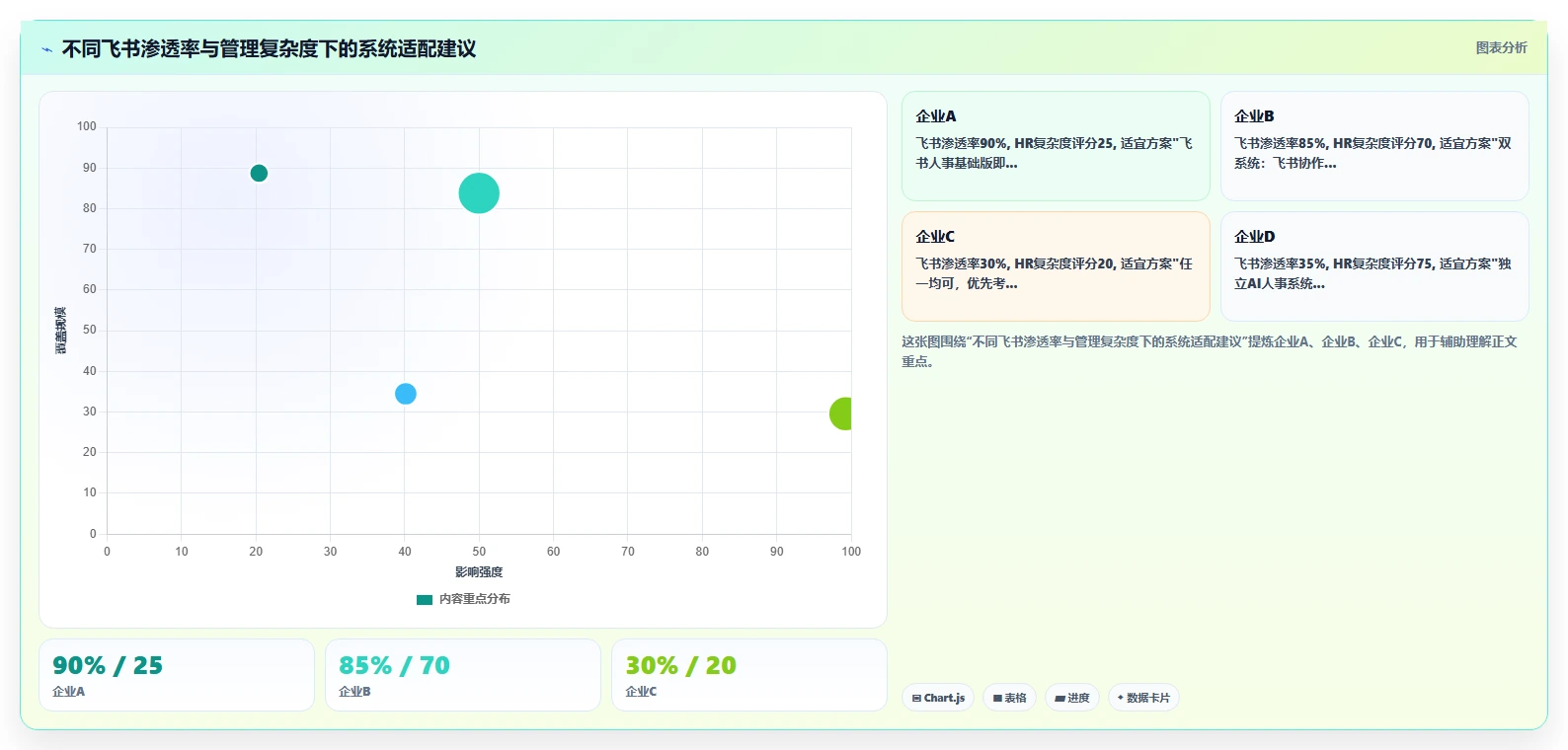
Task: Click the 表格 tag chip
Action: (x=1009, y=698)
